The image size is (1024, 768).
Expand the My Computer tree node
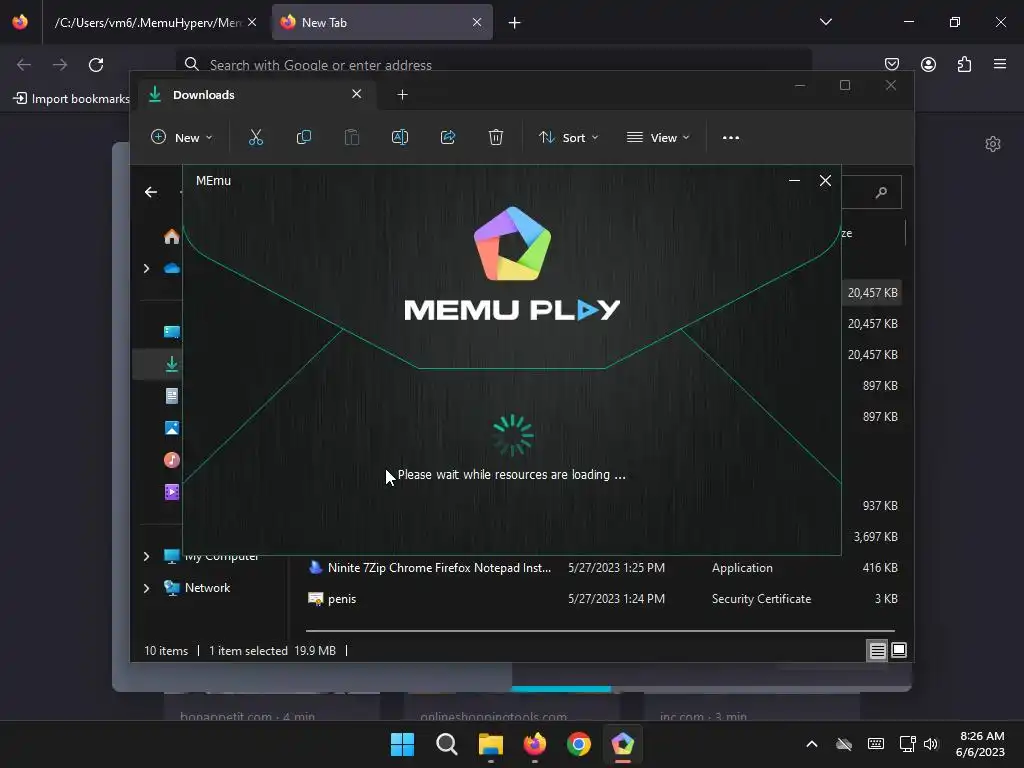click(146, 556)
